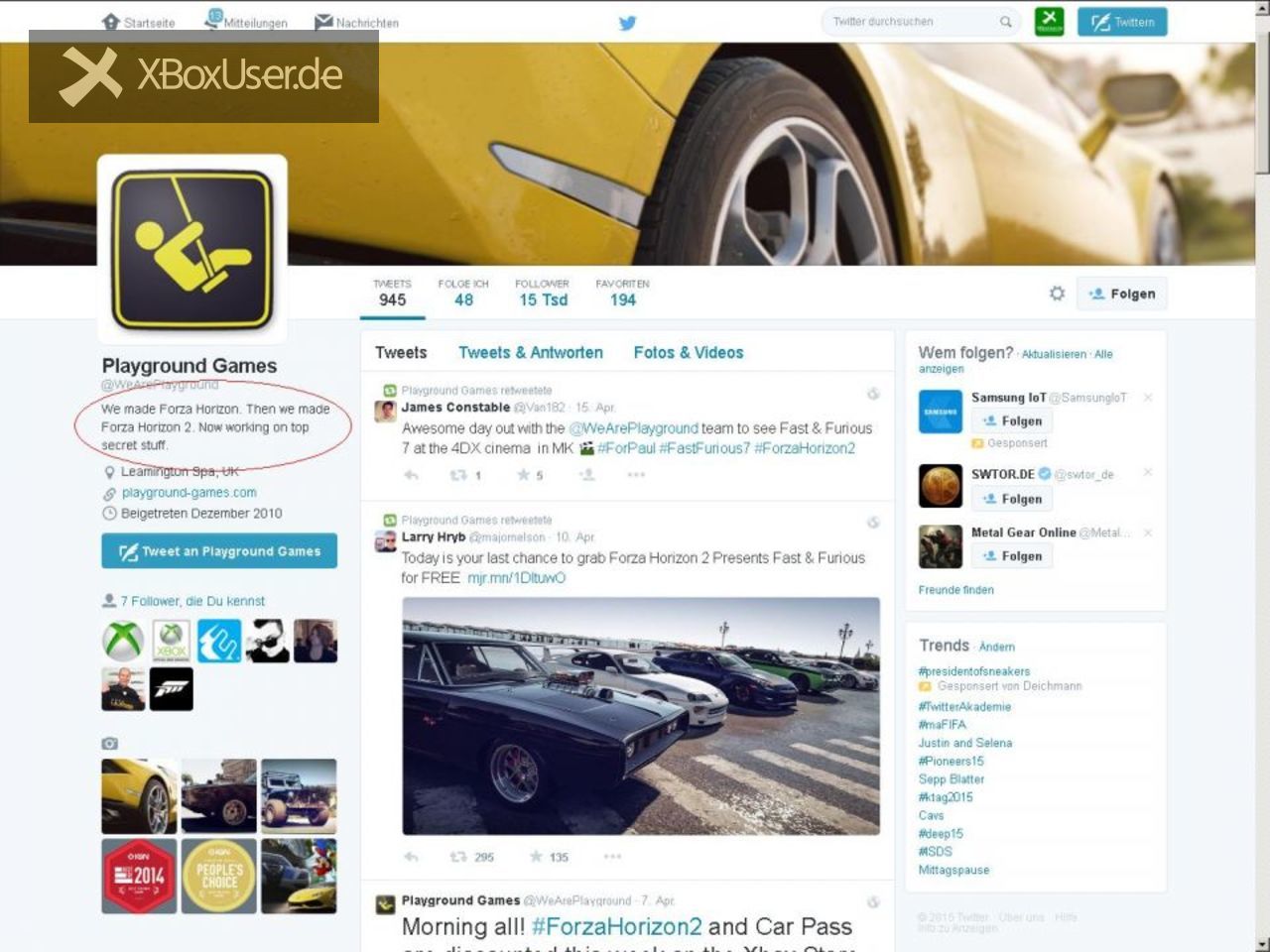
Task: Open Larry Hryb profile avatar
Action: point(385,540)
